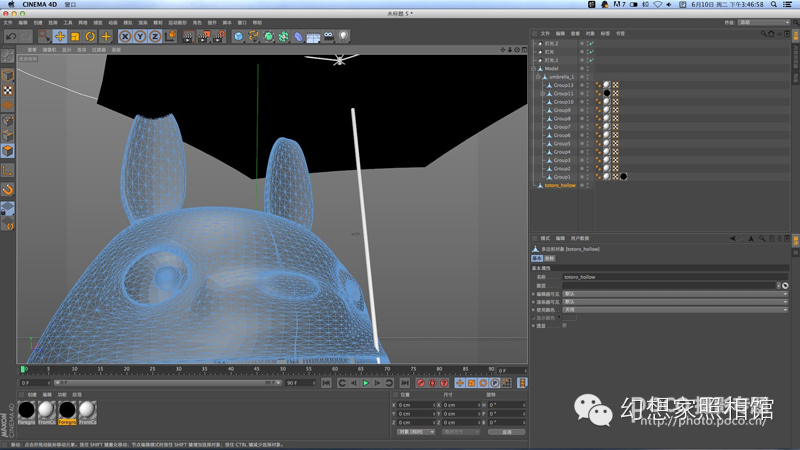Select the Group7 object in tree
Image resolution: width=800 pixels, height=450 pixels.
pos(562,127)
